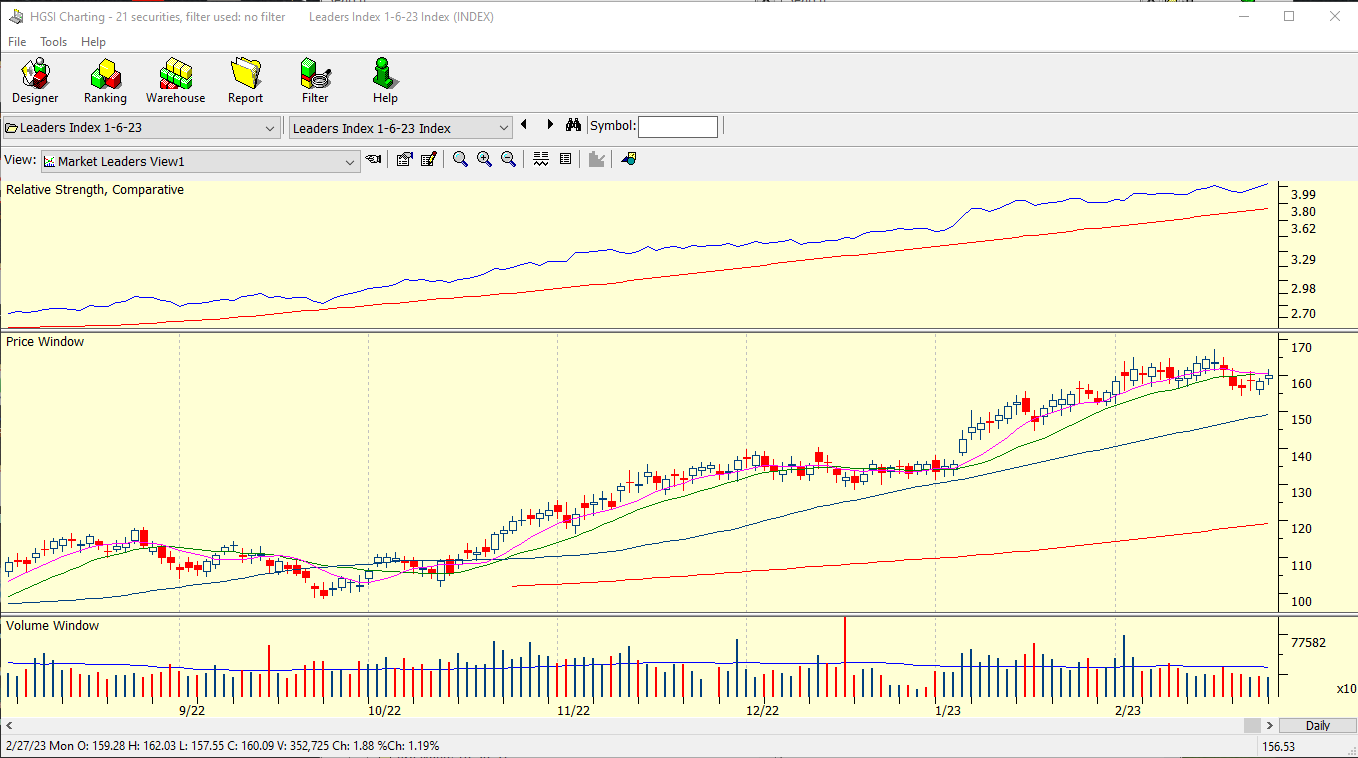
Task: Click the pointing hand icon beside View dropdown
Action: coord(373,159)
